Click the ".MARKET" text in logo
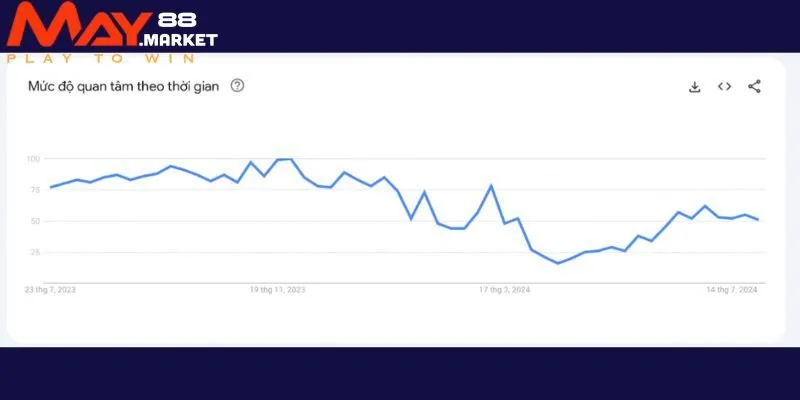Screen dimensions: 800x400 point(179,41)
